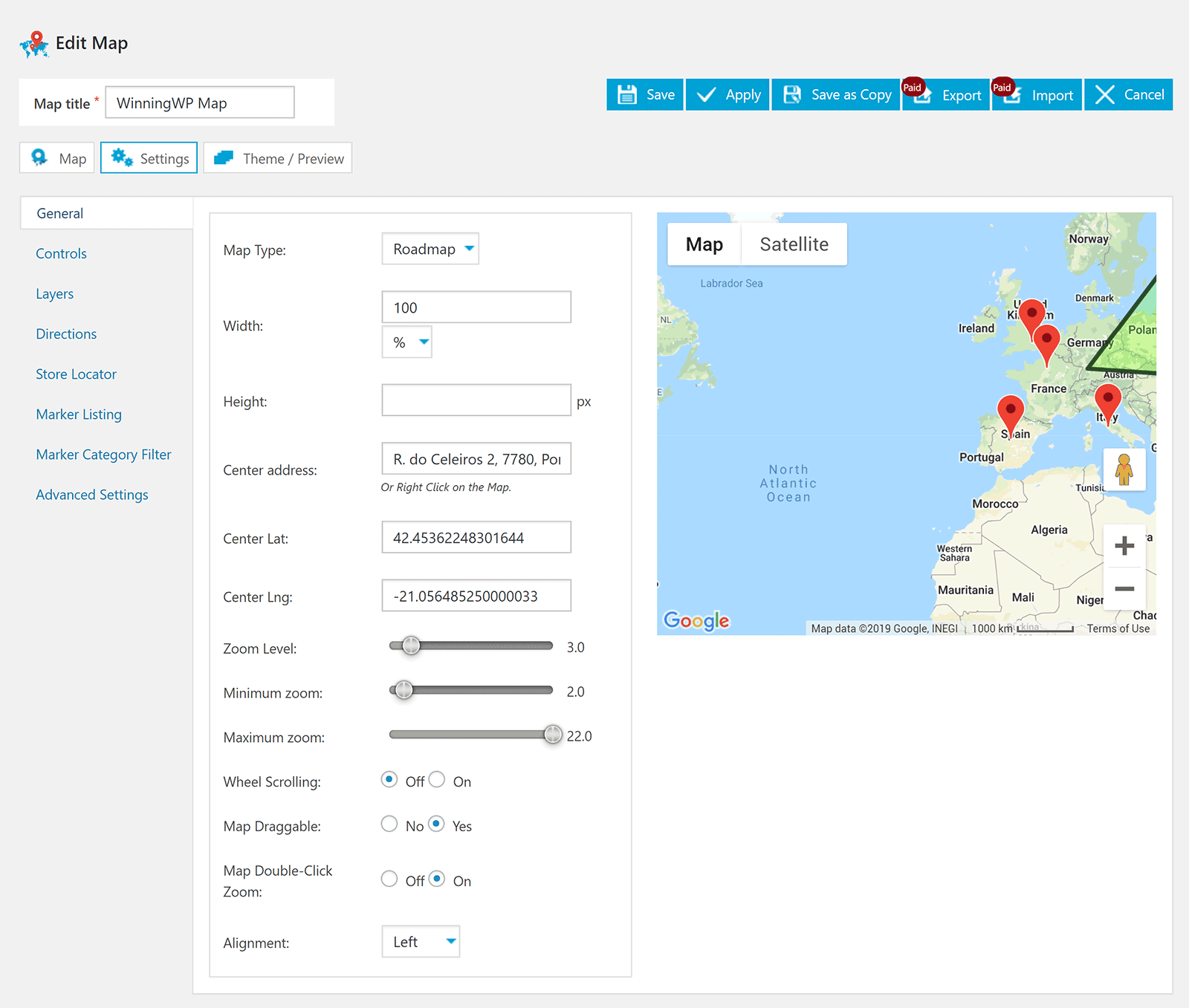The width and height of the screenshot is (1189, 1008).
Task: Open the Width unit % dropdown
Action: point(406,342)
